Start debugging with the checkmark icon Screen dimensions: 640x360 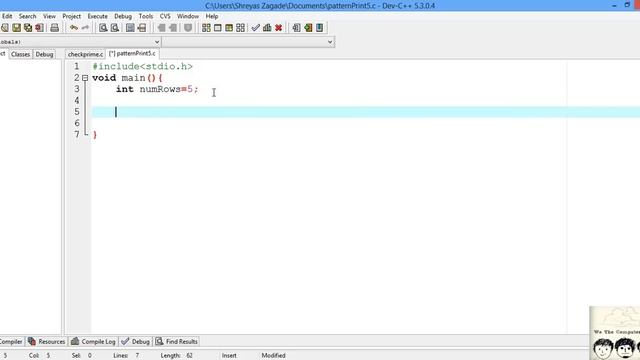(256, 28)
